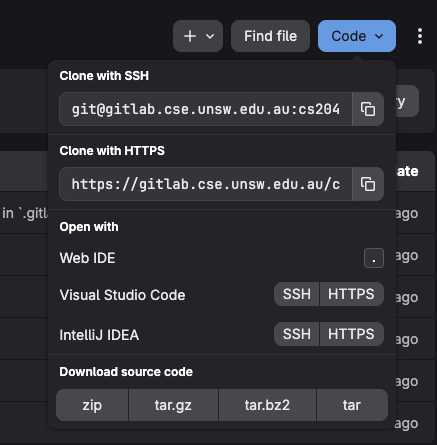Collapse the Code dropdown button
Viewport: 437px width, 445px height.
357,36
